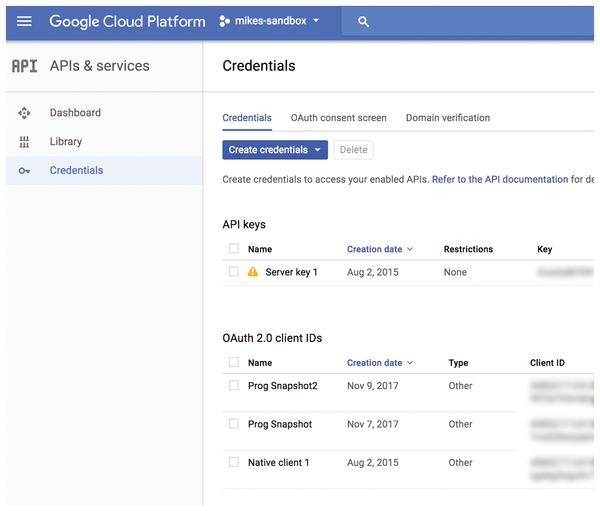Viewport: 600px width, 511px height.
Task: Switch to the OAuth consent screen tab
Action: click(x=339, y=118)
